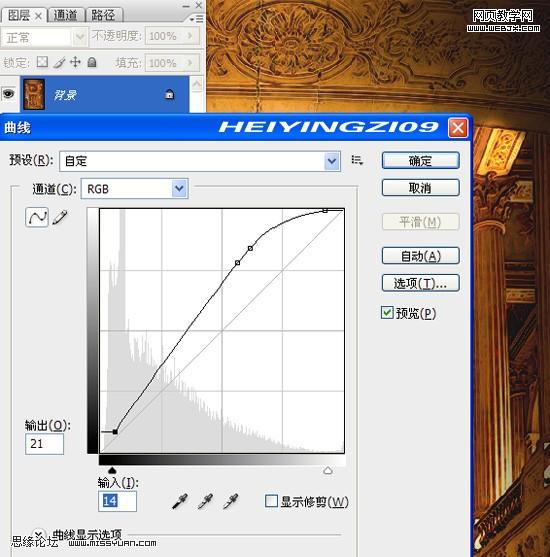This screenshot has width=550, height=557.
Task: Select the selected bottom-left curve point
Action: tap(115, 432)
